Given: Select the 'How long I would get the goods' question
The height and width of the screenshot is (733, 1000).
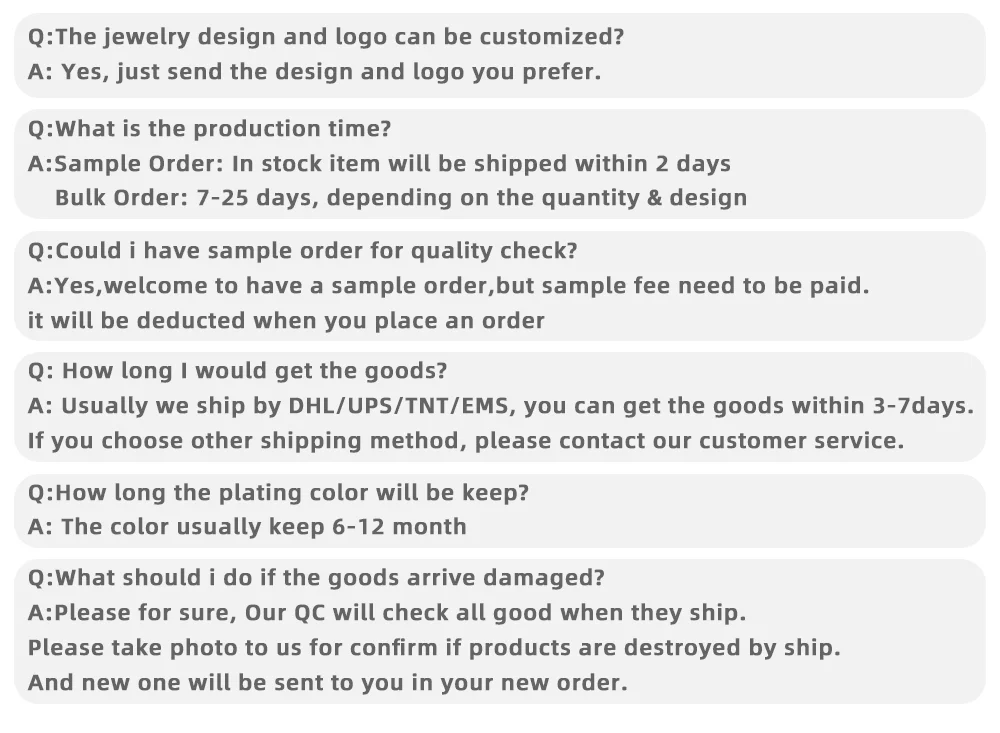Looking at the screenshot, I should (237, 371).
